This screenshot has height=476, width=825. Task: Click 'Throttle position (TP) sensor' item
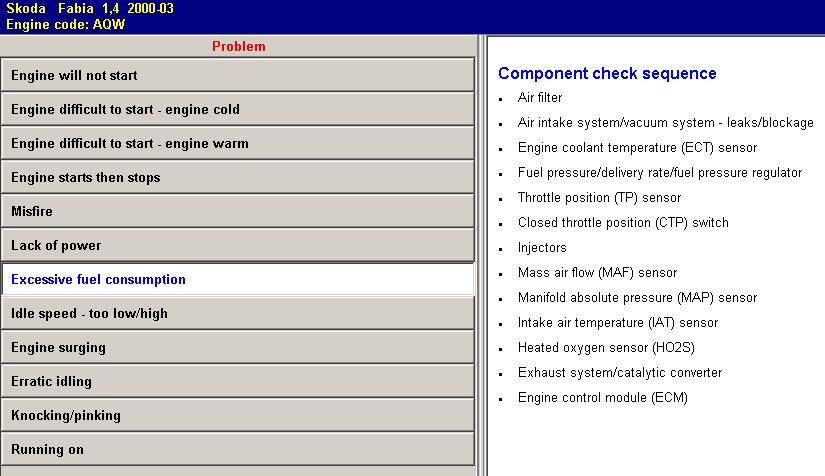coord(599,197)
